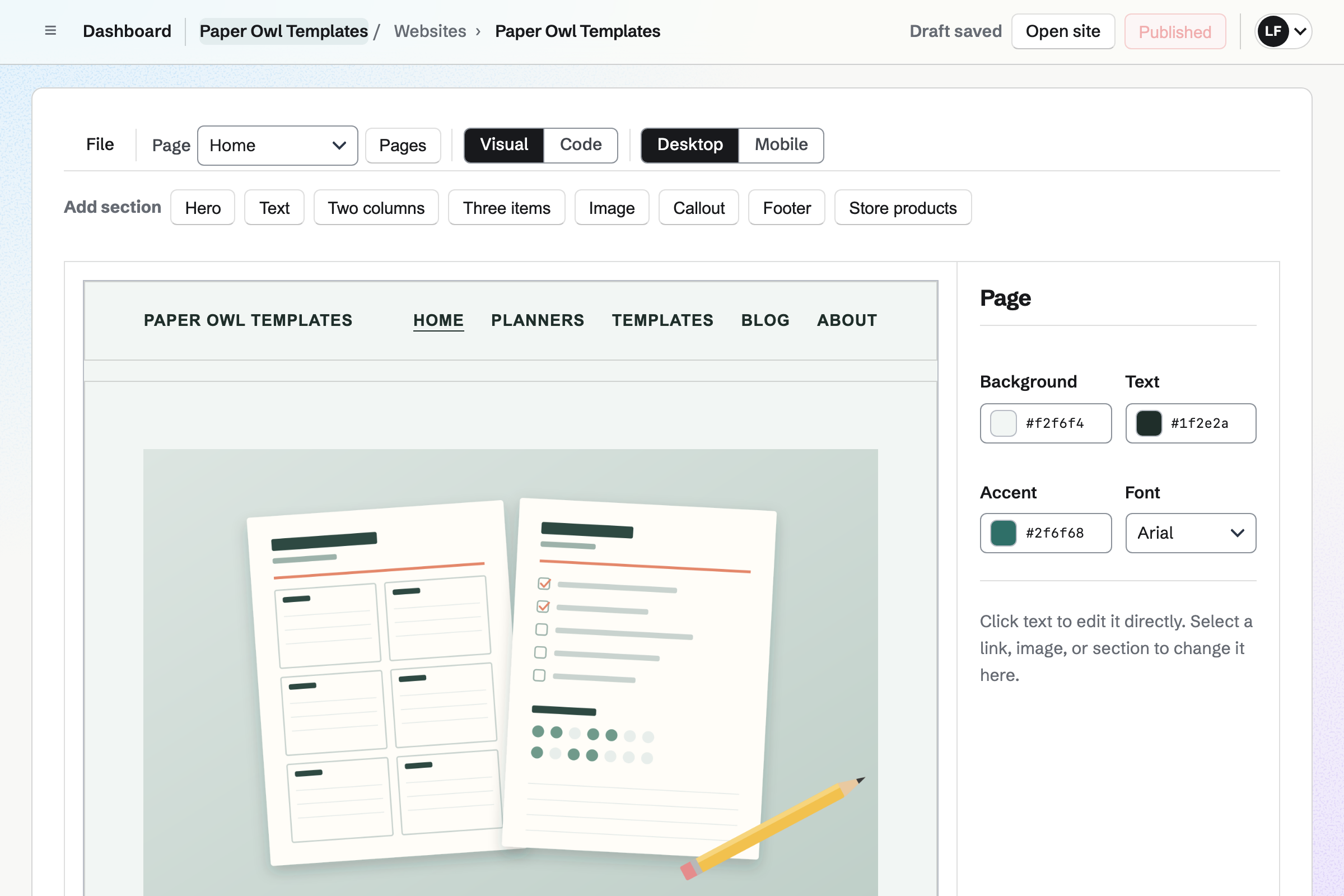Click the Draft saved status text

pos(955,31)
